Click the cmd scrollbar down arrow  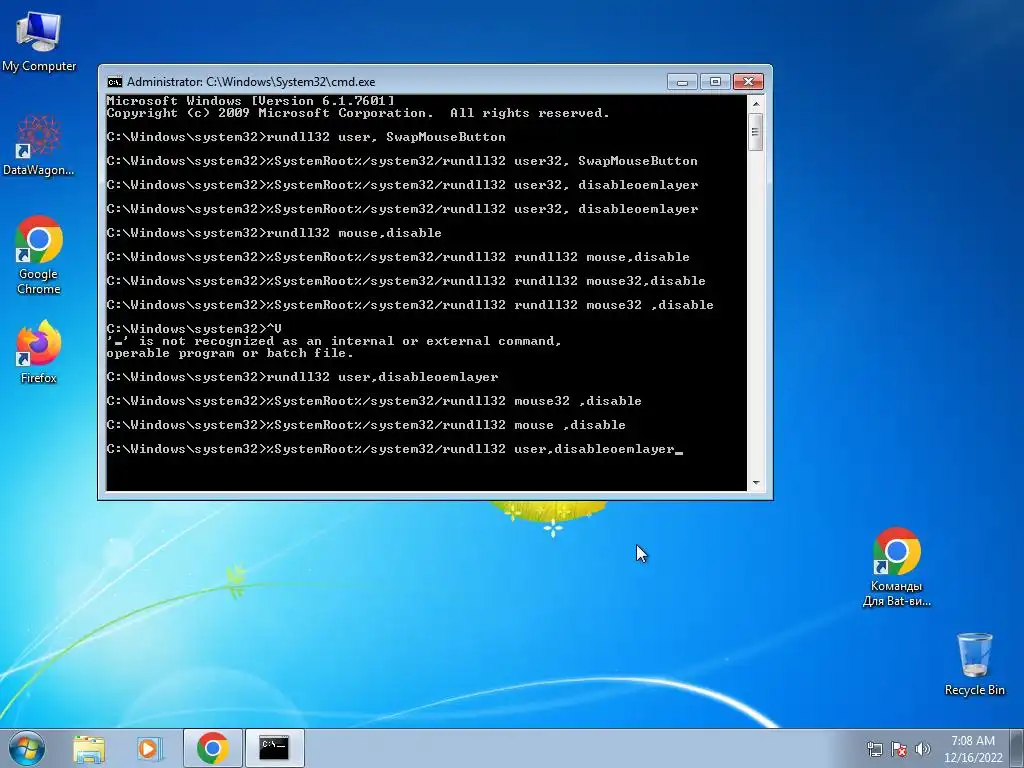click(x=756, y=483)
